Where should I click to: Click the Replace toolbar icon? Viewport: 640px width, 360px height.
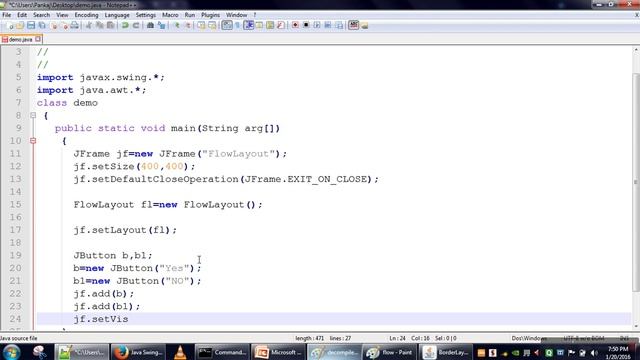click(x=162, y=25)
